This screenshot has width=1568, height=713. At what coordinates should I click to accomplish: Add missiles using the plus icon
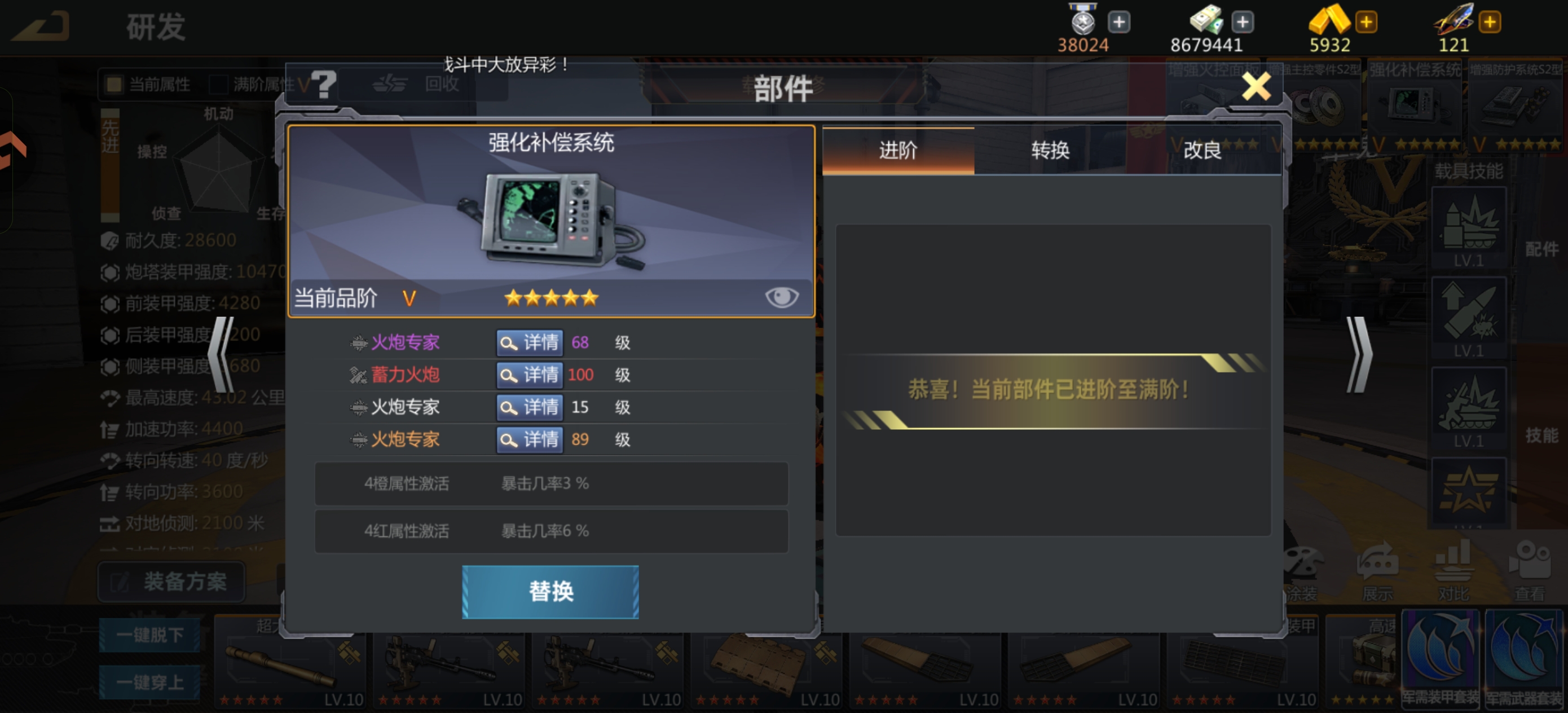coord(1490,22)
